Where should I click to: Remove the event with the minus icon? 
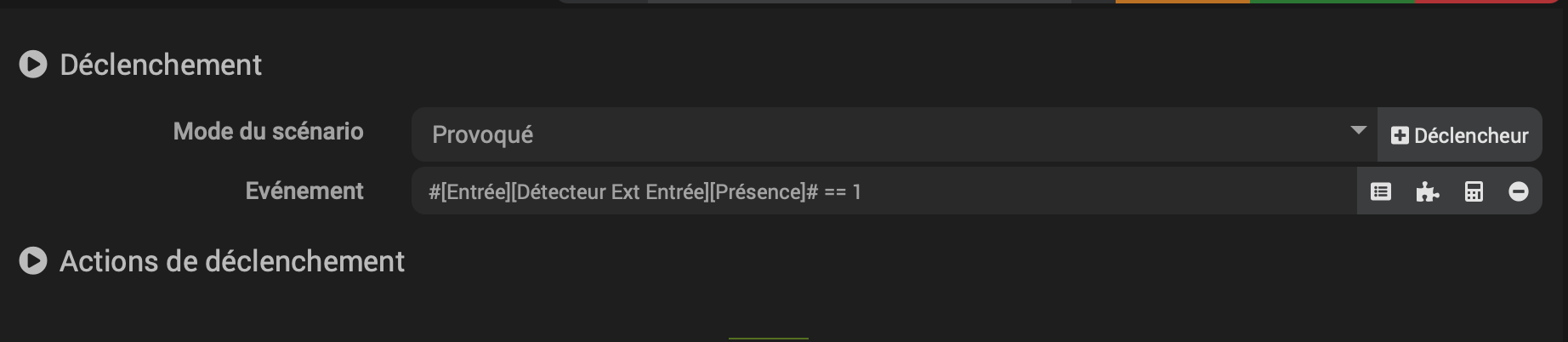(1519, 192)
